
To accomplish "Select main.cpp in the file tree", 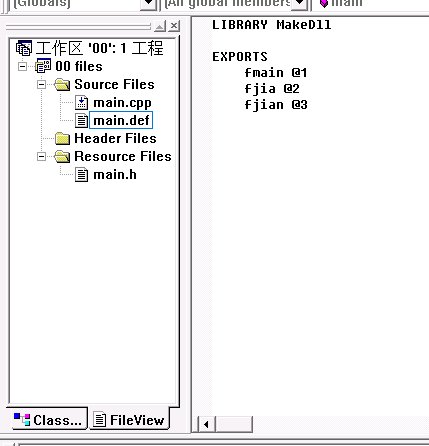I will pyautogui.click(x=122, y=103).
